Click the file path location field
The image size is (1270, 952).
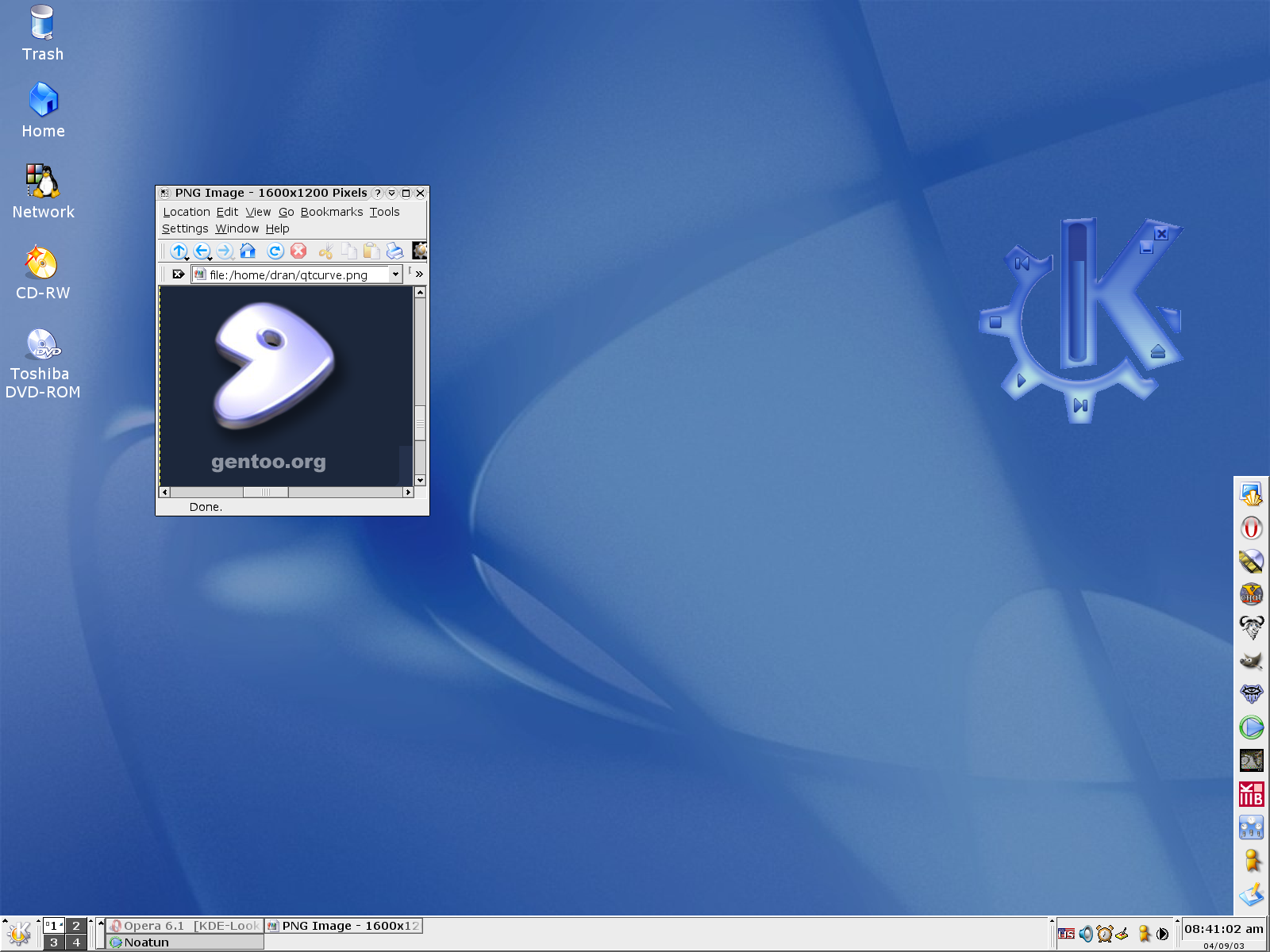[298, 274]
